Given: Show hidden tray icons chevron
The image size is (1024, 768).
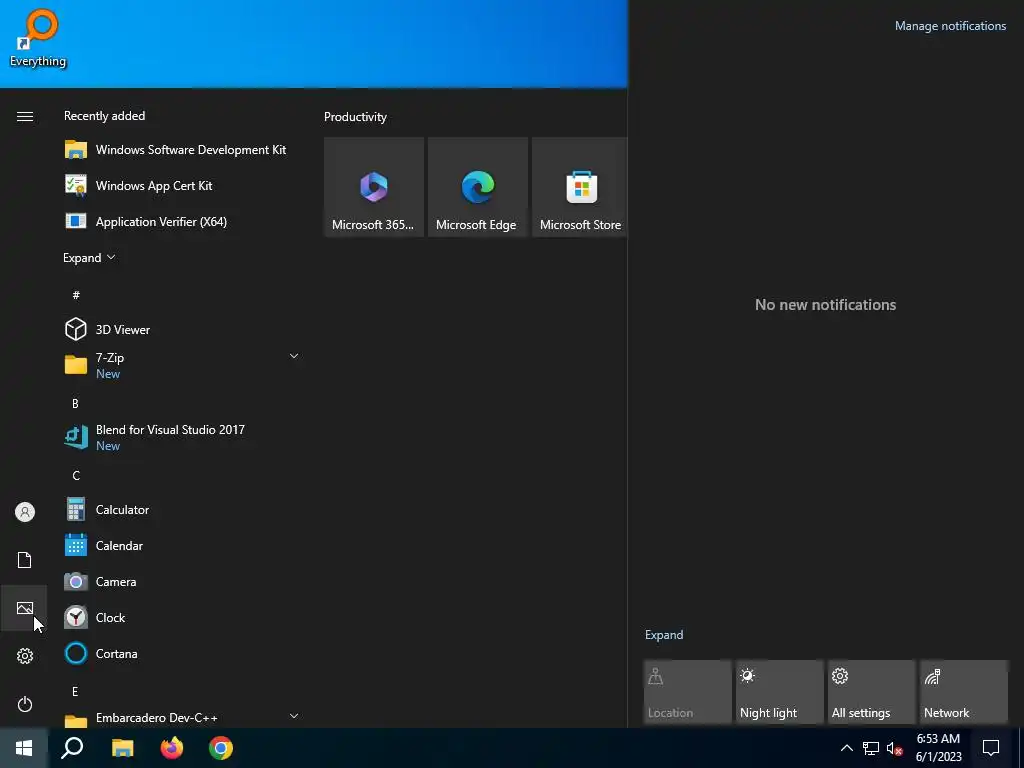Looking at the screenshot, I should pyautogui.click(x=846, y=748).
